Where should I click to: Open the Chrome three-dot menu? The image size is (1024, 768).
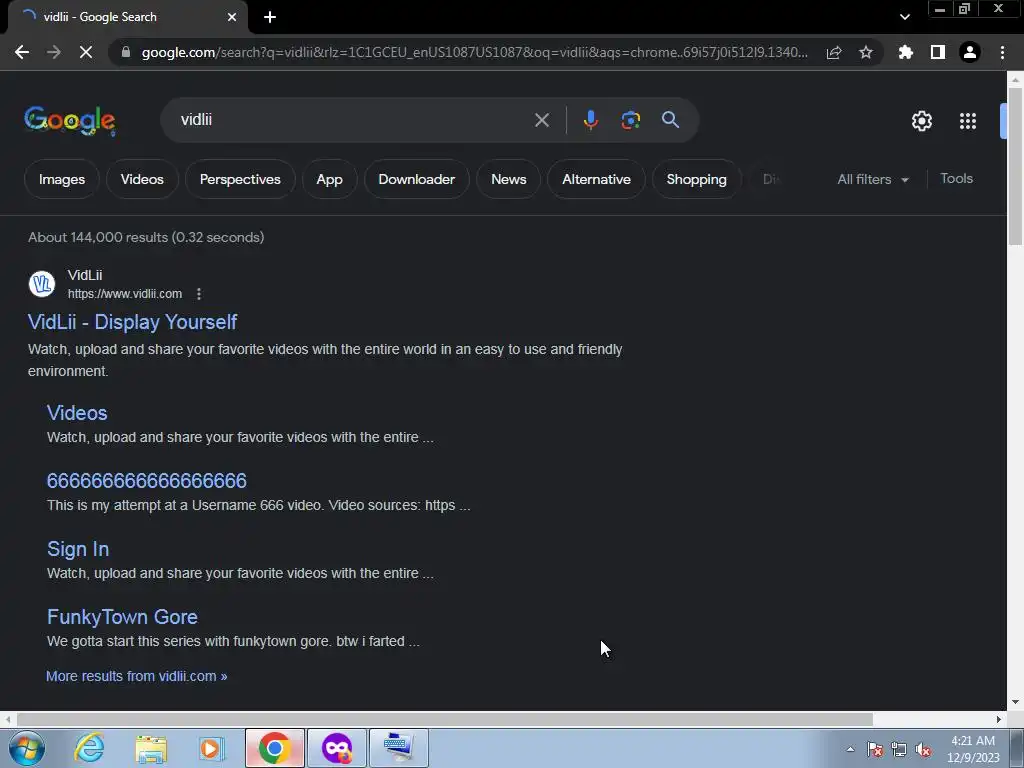point(1002,52)
